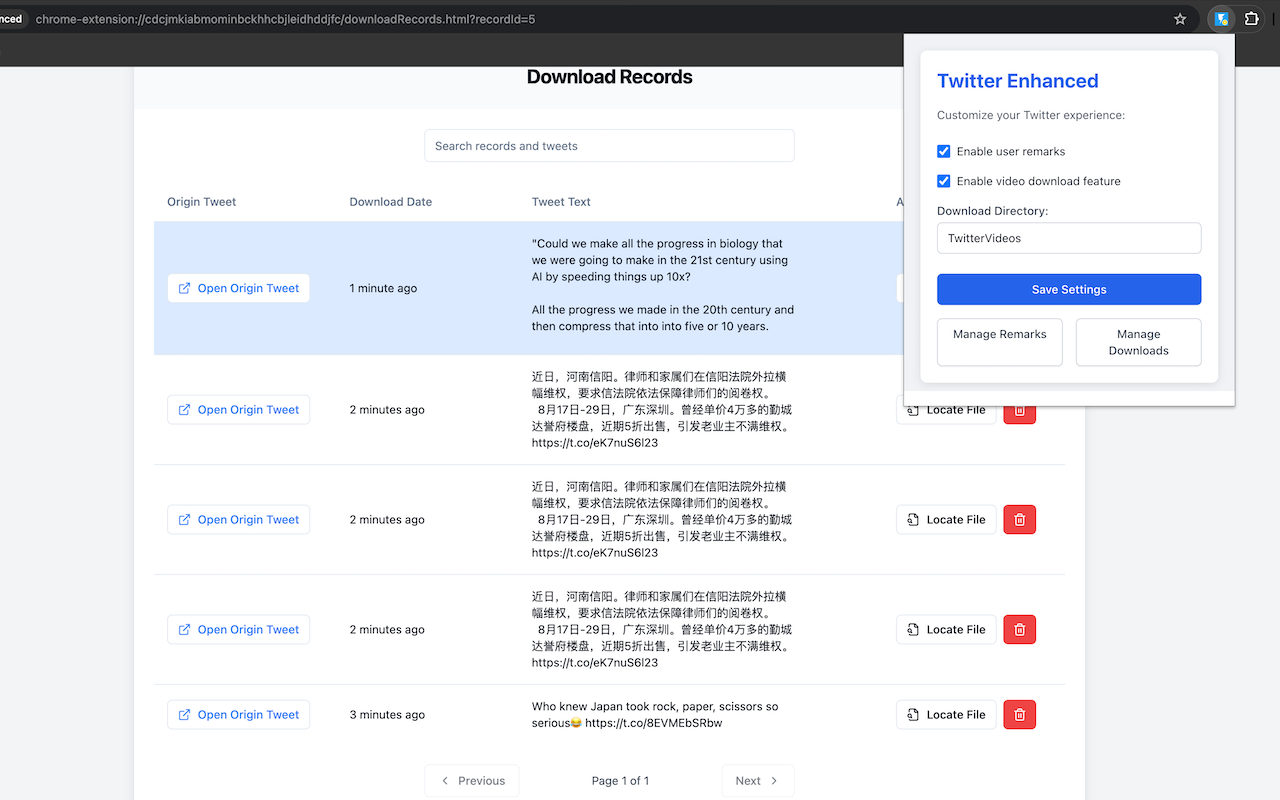
Task: Open Origin Tweet for the 3 minutes ago record
Action: (238, 715)
